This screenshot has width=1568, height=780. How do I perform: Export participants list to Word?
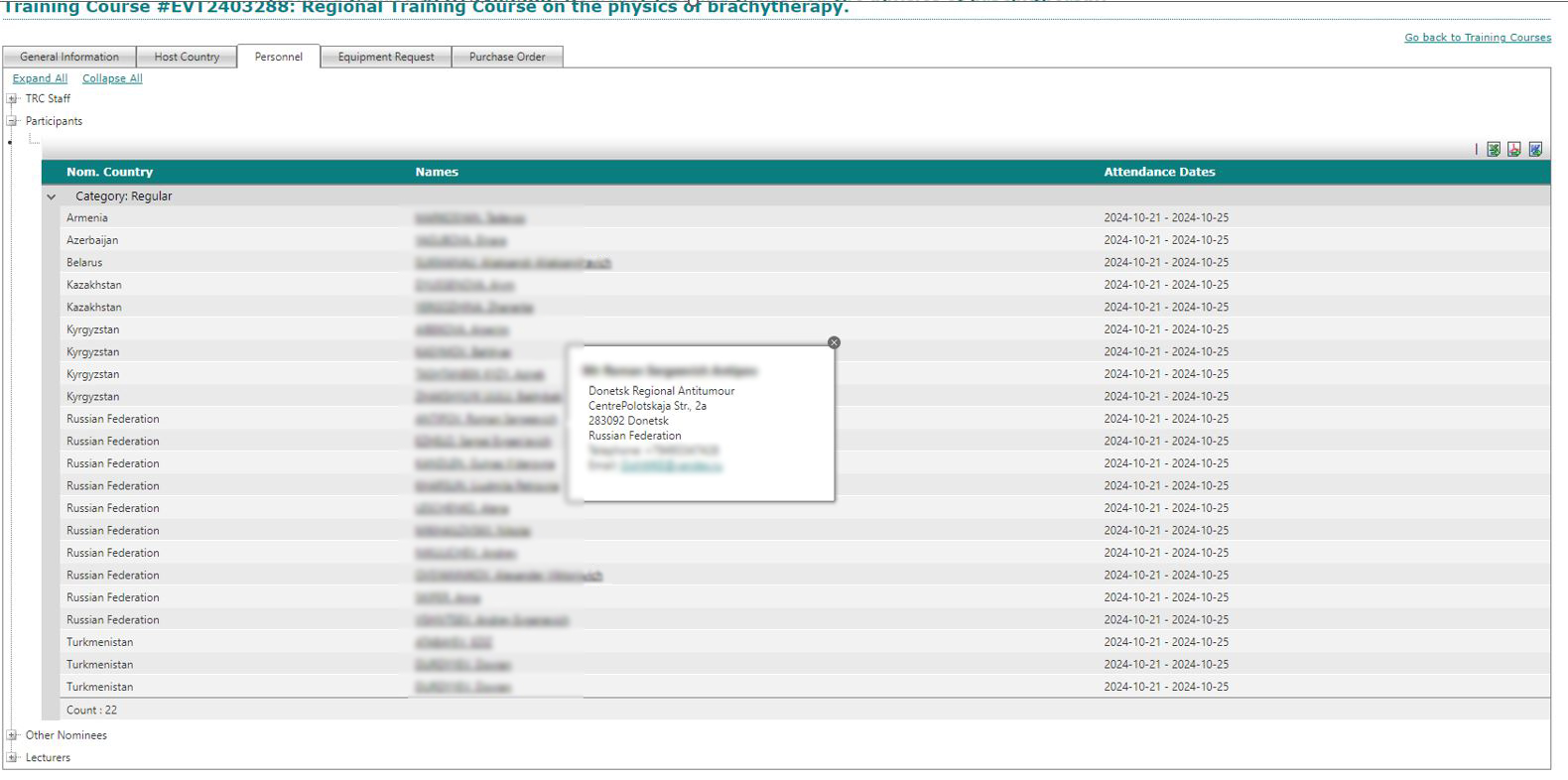tap(1535, 150)
